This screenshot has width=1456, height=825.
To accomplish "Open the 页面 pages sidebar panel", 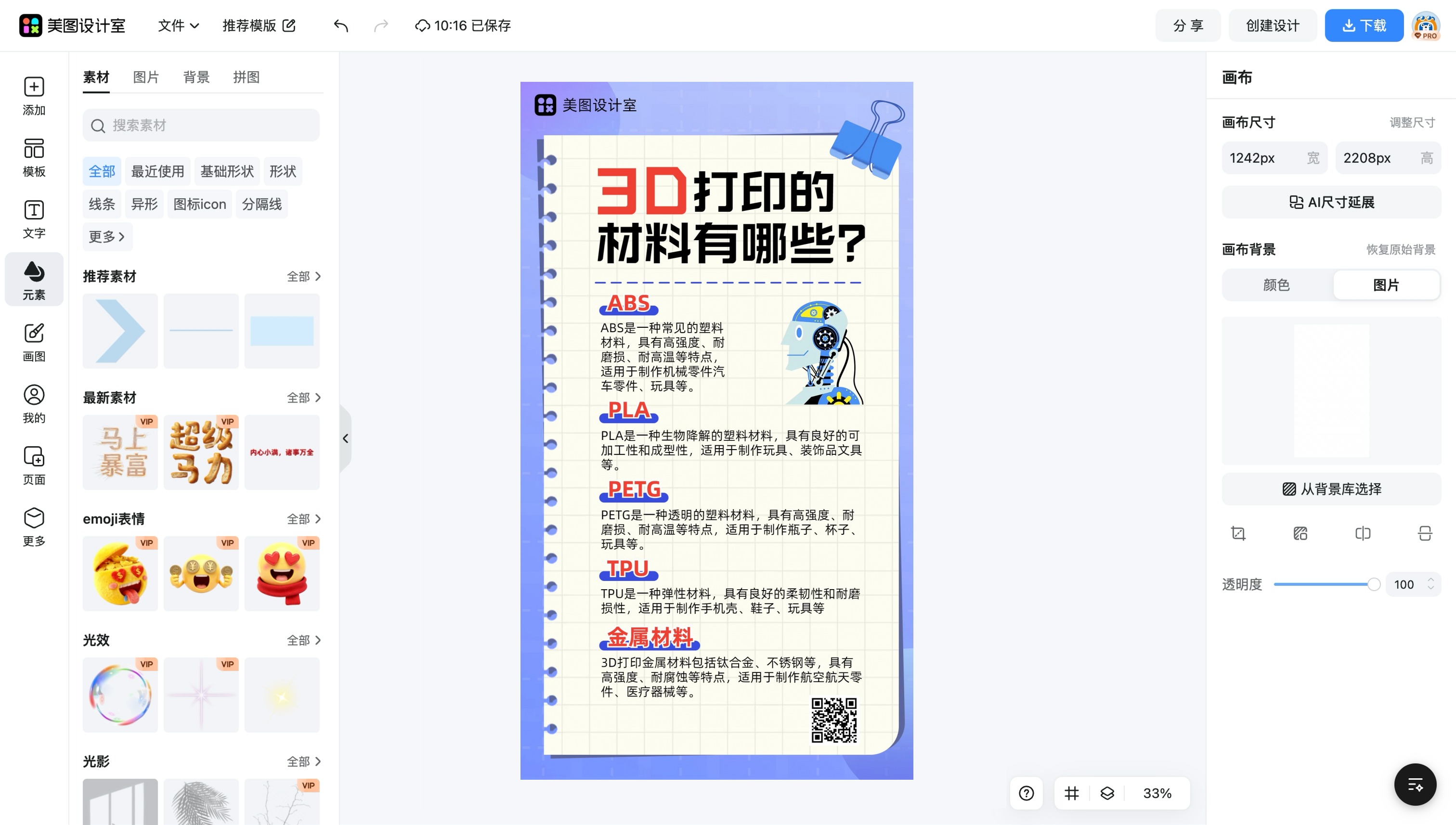I will (34, 466).
